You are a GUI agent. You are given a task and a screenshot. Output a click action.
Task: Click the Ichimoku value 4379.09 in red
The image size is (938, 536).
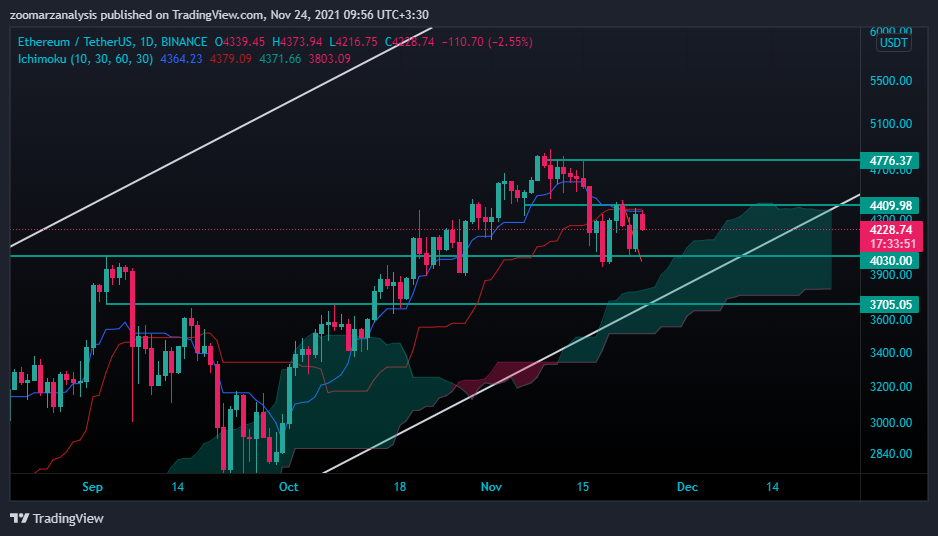click(231, 59)
